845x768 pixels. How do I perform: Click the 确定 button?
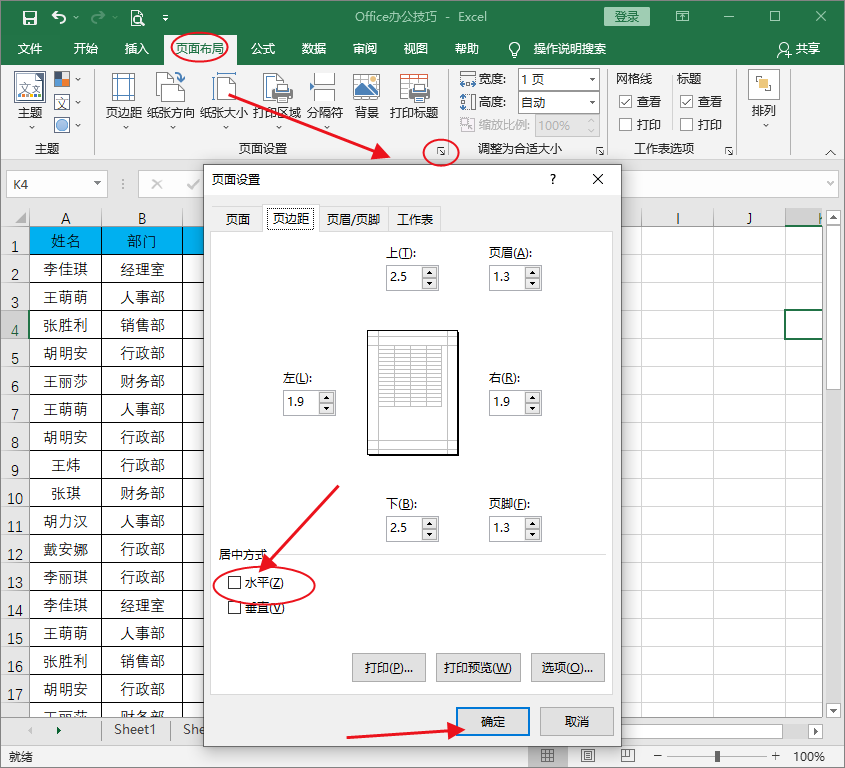493,722
